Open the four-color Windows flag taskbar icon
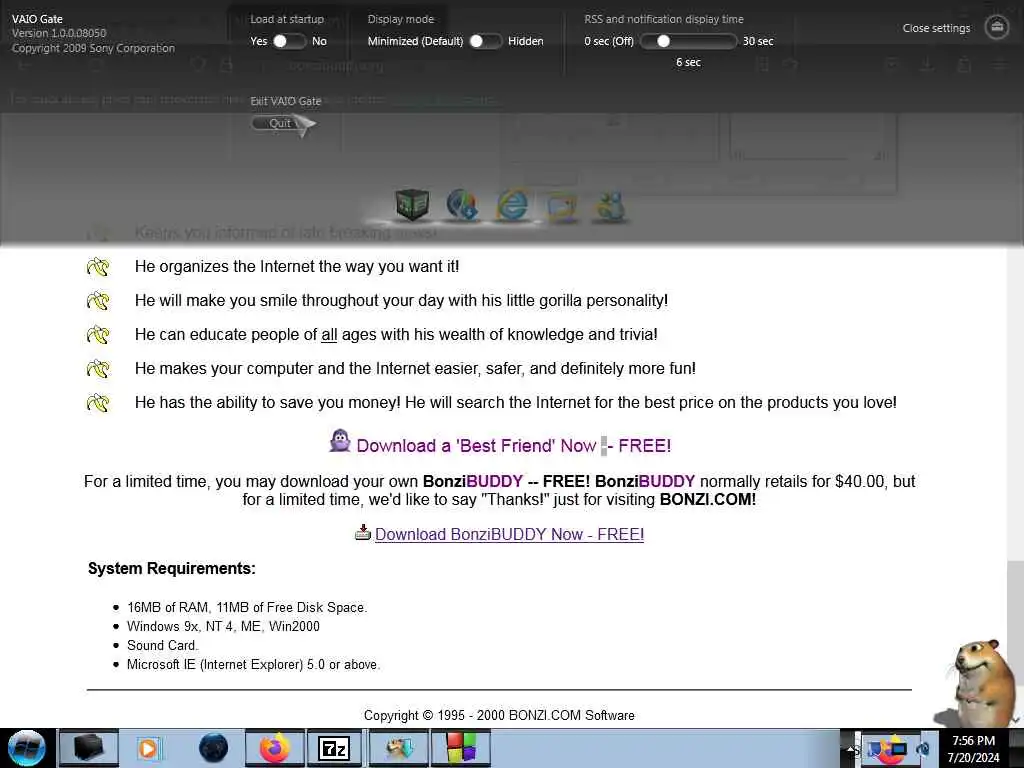 pyautogui.click(x=461, y=748)
